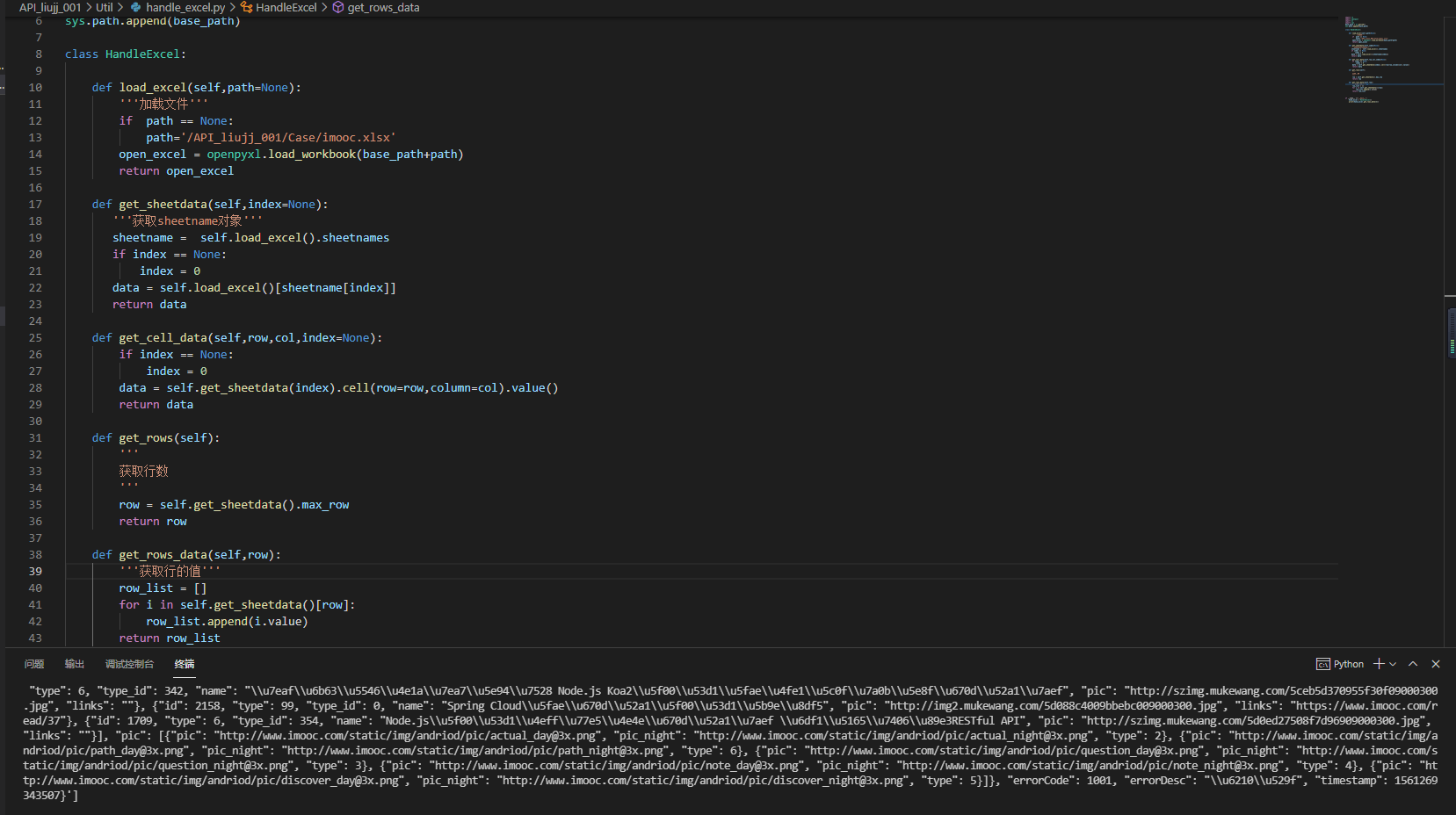This screenshot has height=815, width=1456.
Task: Select the 终端 panel tab
Action: (x=185, y=664)
